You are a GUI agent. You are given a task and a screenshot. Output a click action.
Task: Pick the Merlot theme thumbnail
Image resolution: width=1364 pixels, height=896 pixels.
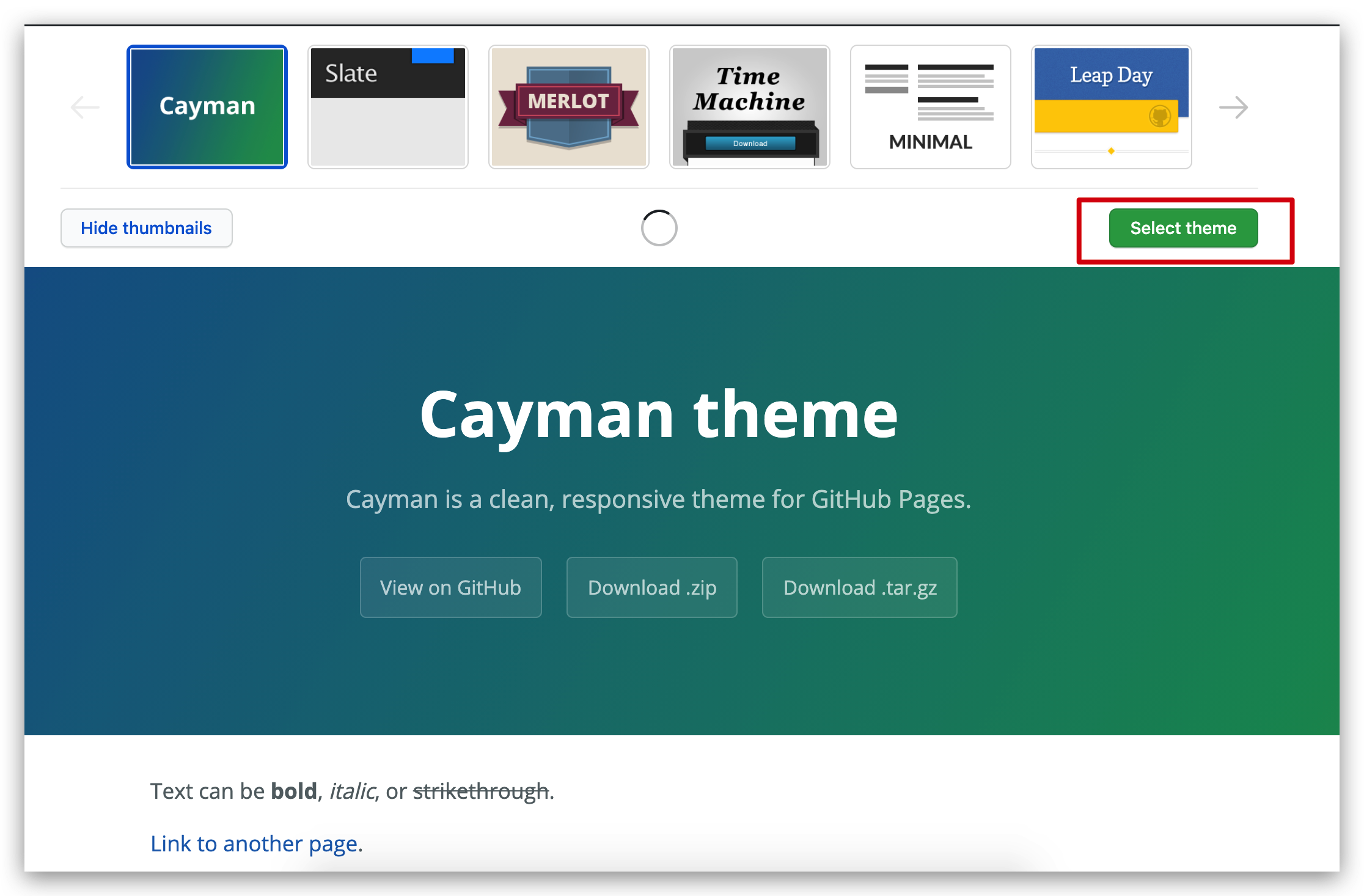click(568, 107)
